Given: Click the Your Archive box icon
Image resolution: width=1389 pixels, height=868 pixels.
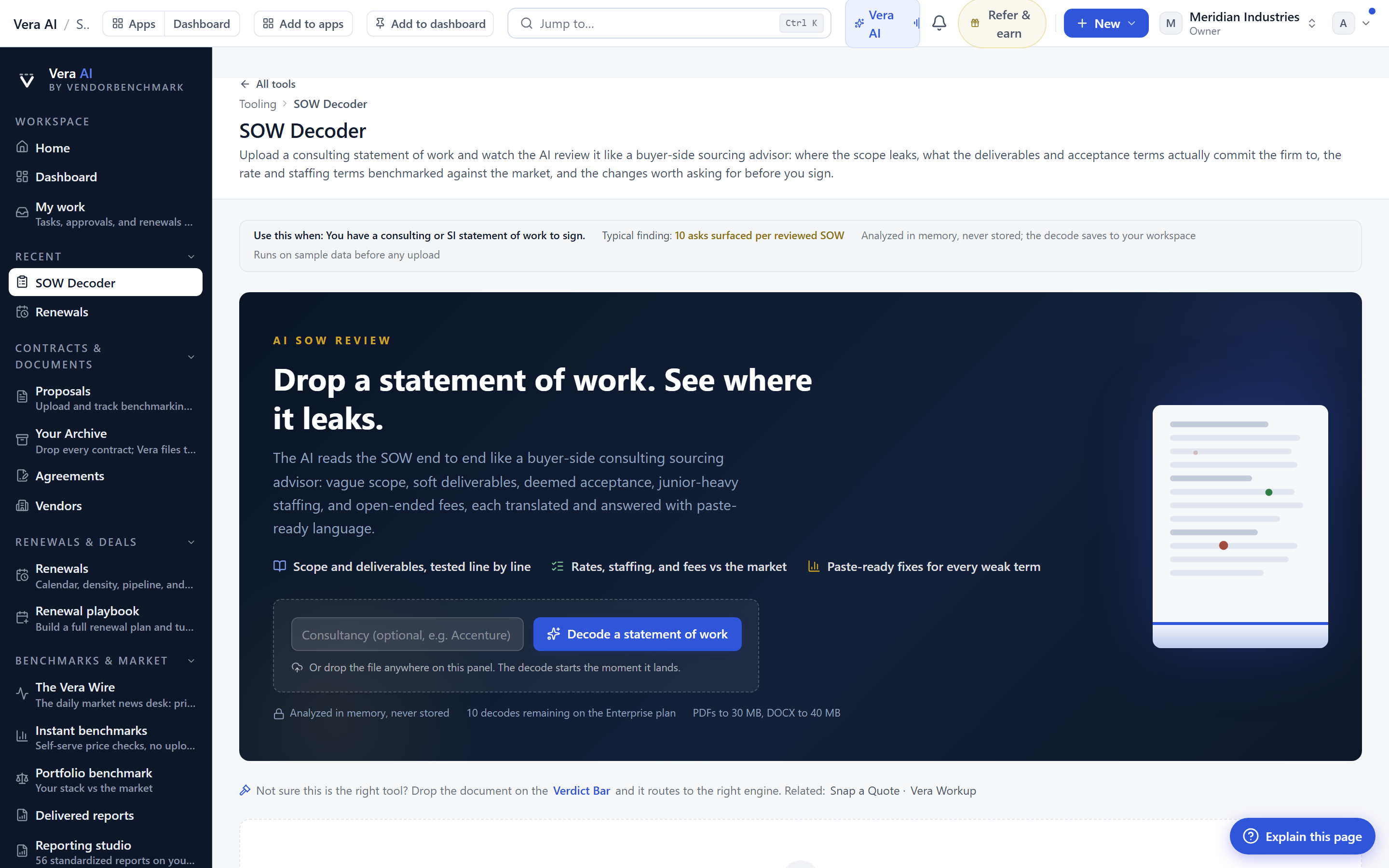Looking at the screenshot, I should (x=22, y=440).
